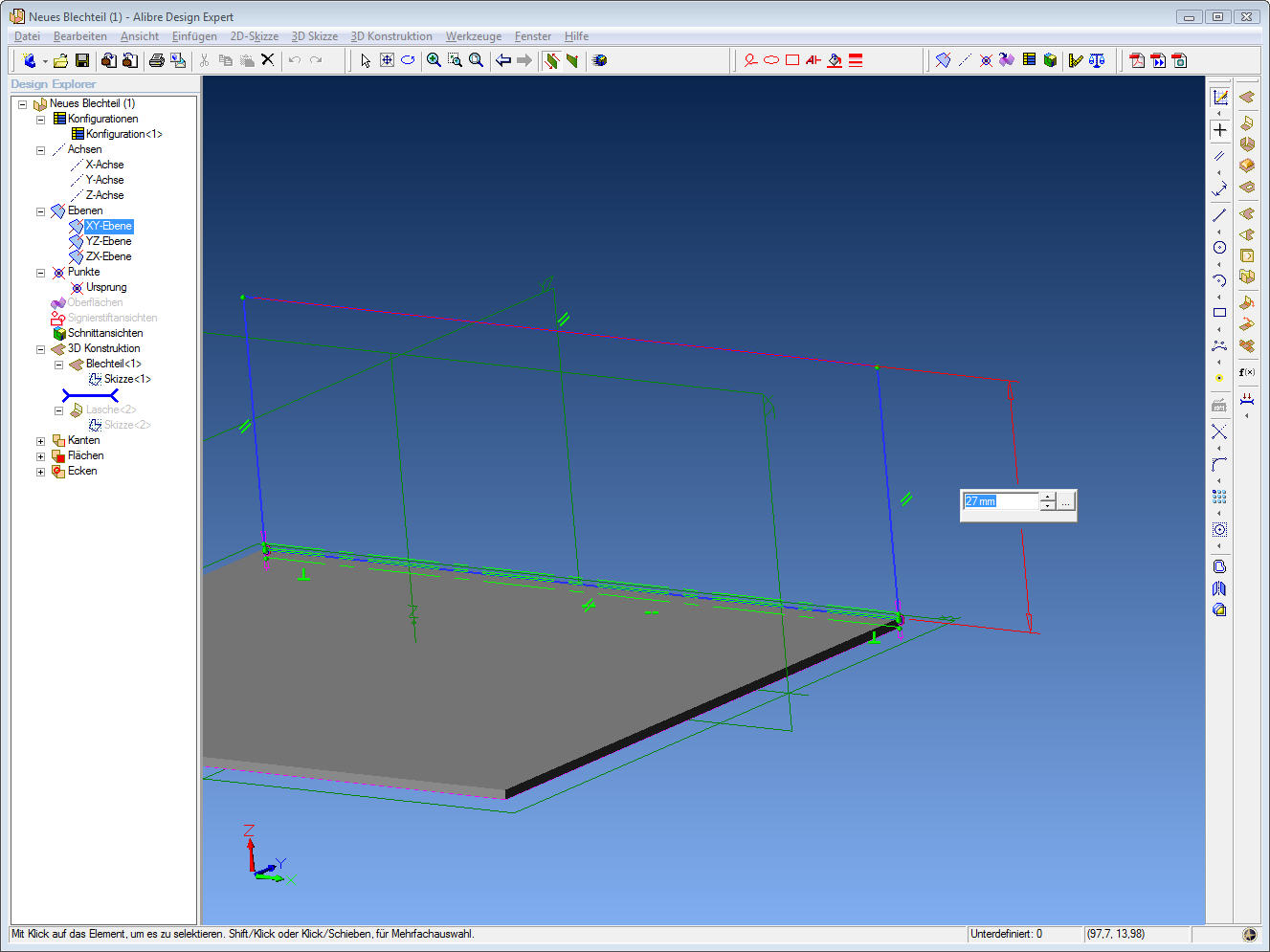
Task: Collapse the 3D Konstruktion node
Action: [40, 349]
